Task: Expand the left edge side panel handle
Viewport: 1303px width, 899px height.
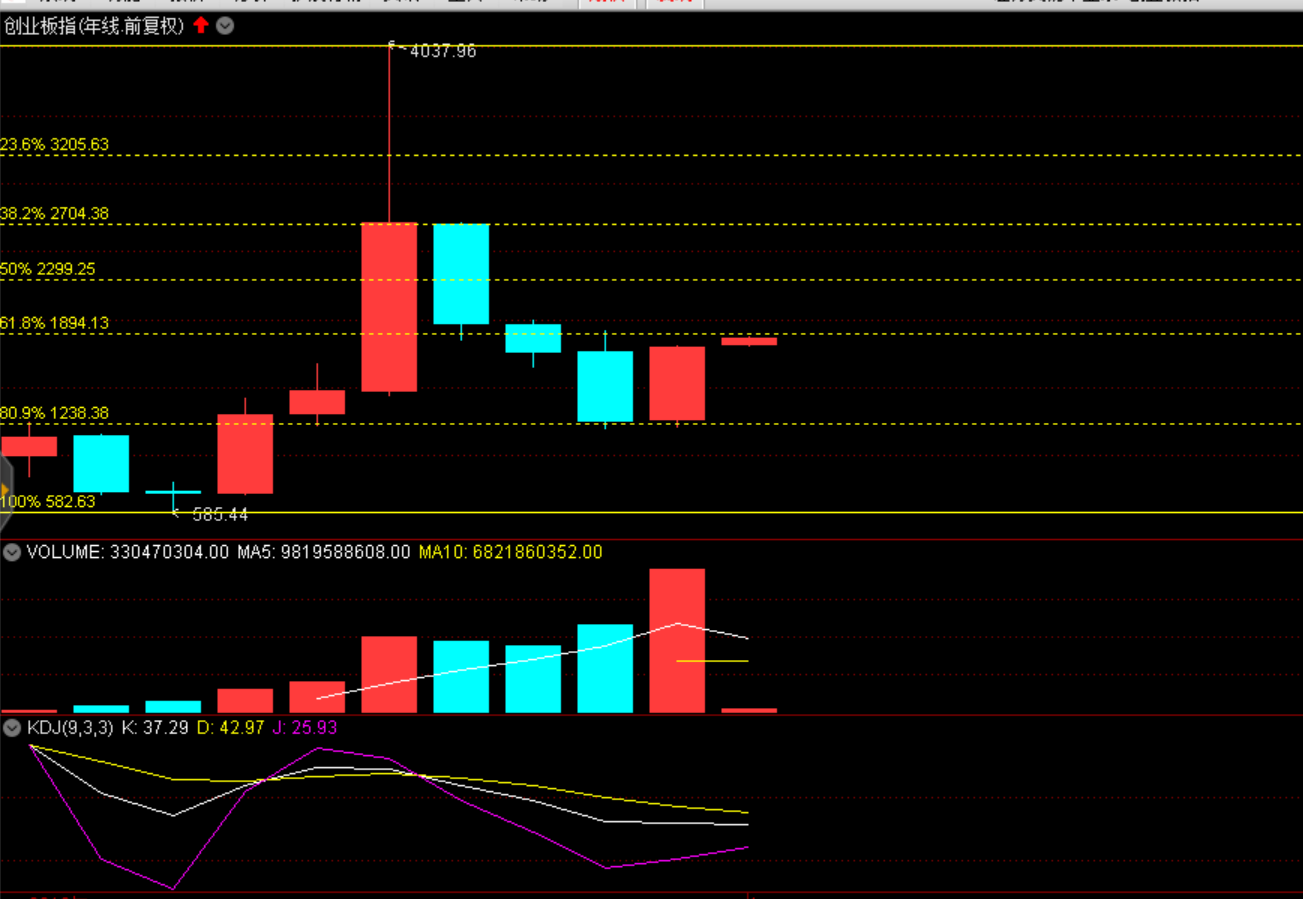Action: [x=5, y=490]
